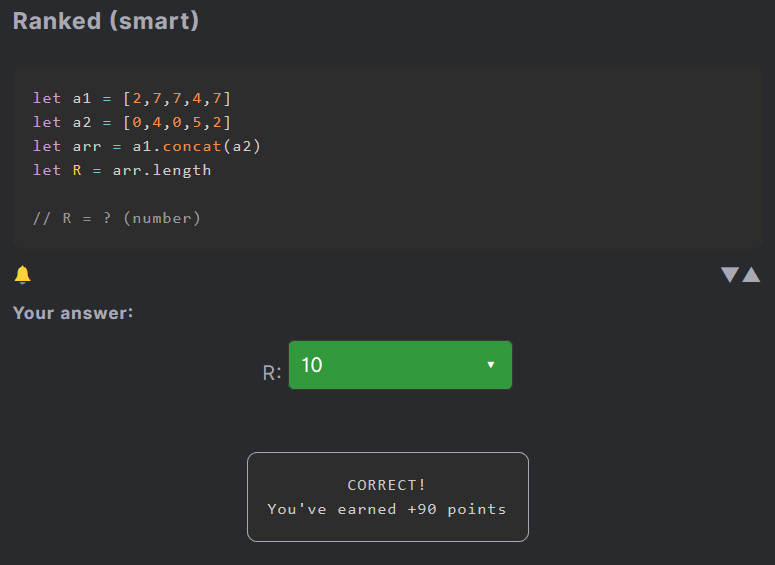This screenshot has height=565, width=775.
Task: Click the 'R:' label beside the dropdown
Action: (x=272, y=373)
